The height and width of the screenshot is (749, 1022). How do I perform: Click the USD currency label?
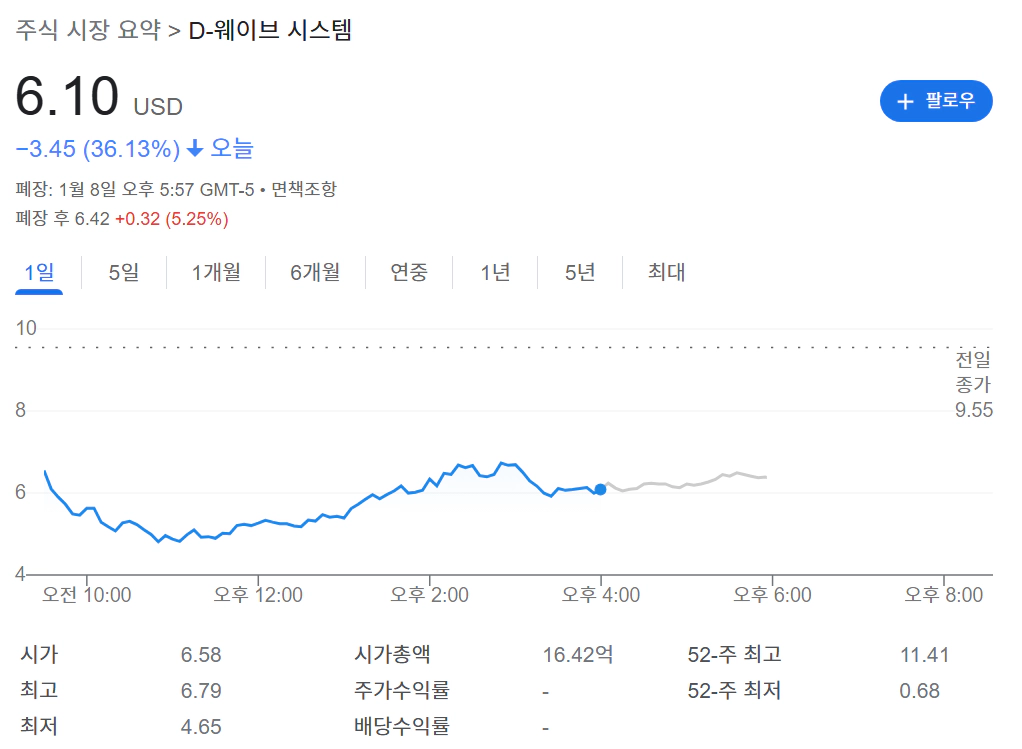click(x=158, y=107)
